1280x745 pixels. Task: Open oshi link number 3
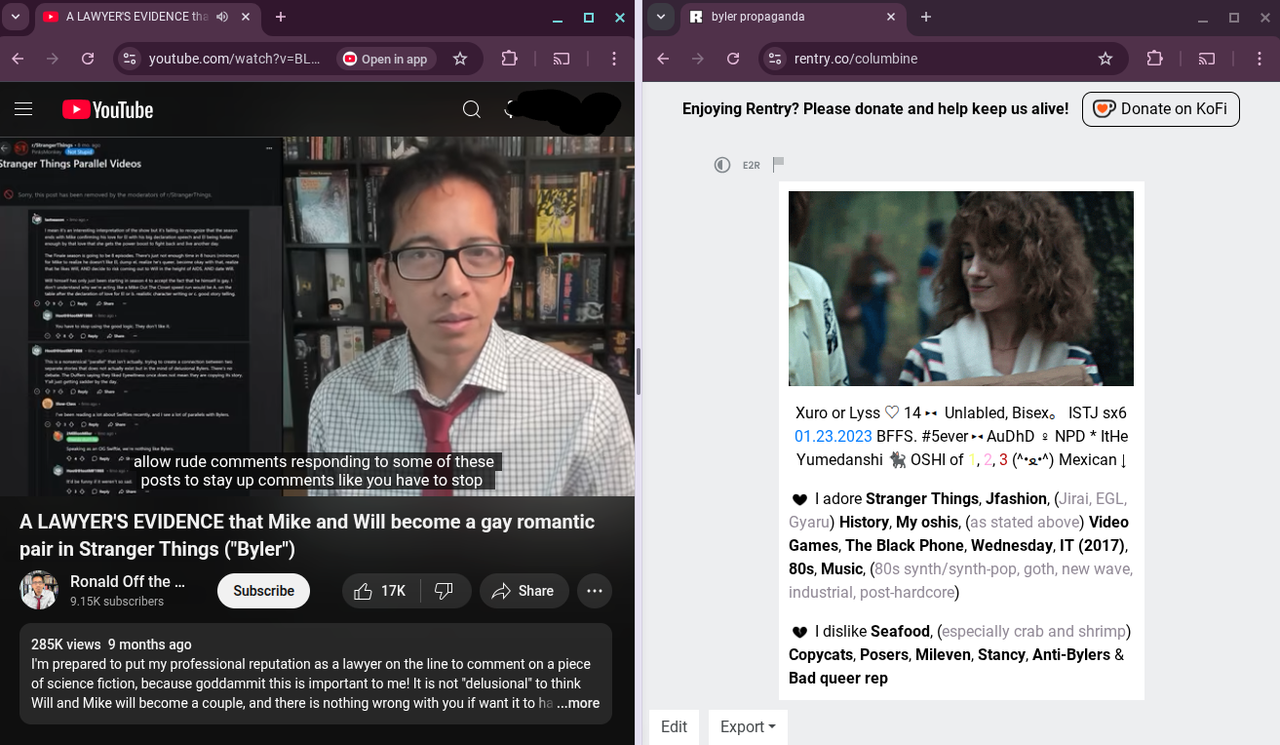1003,459
